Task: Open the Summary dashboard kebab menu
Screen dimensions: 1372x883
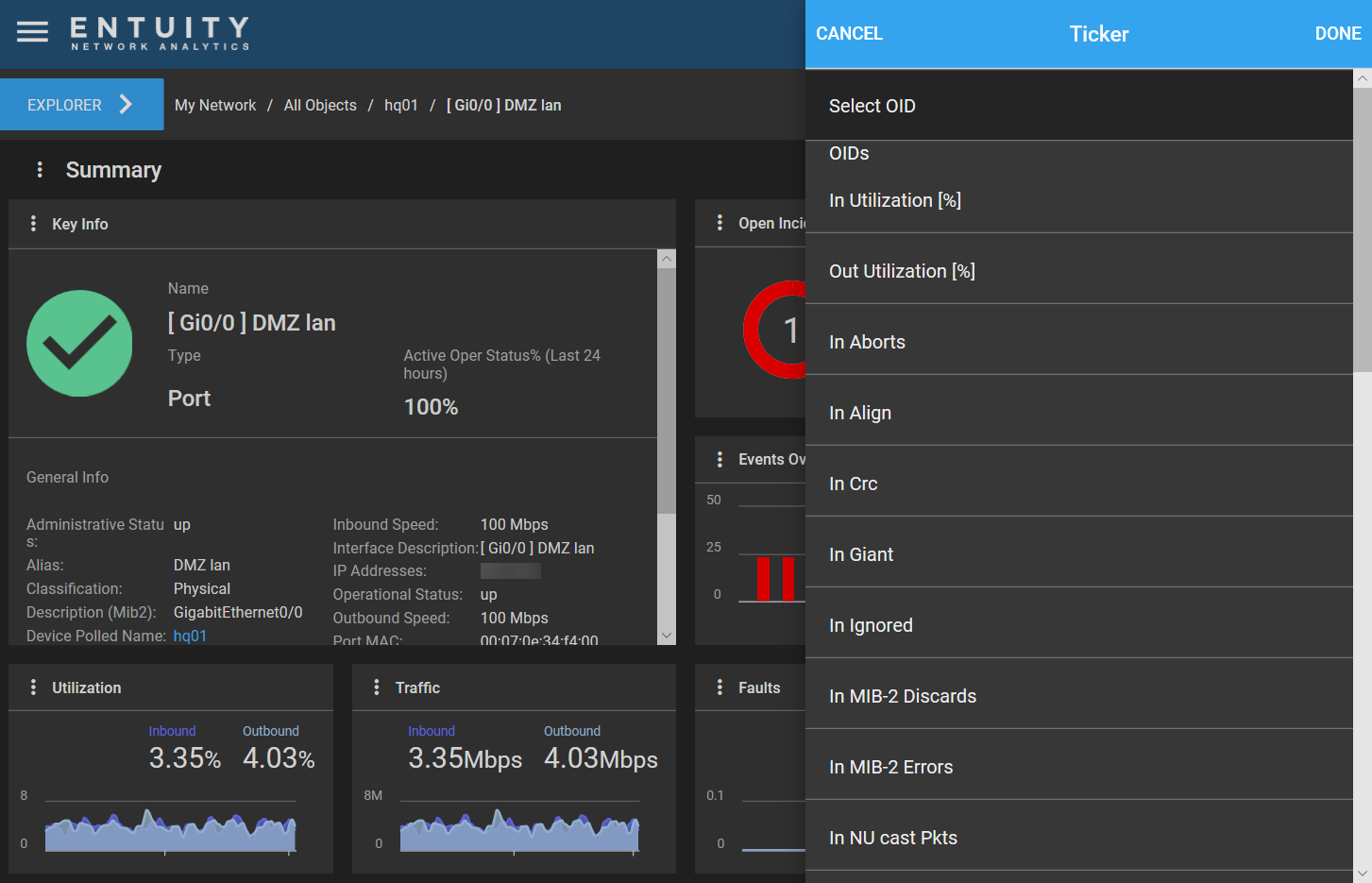Action: 40,170
